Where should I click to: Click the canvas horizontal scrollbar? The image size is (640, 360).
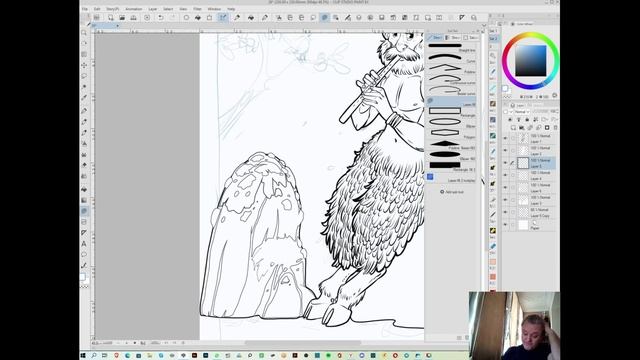[302, 343]
